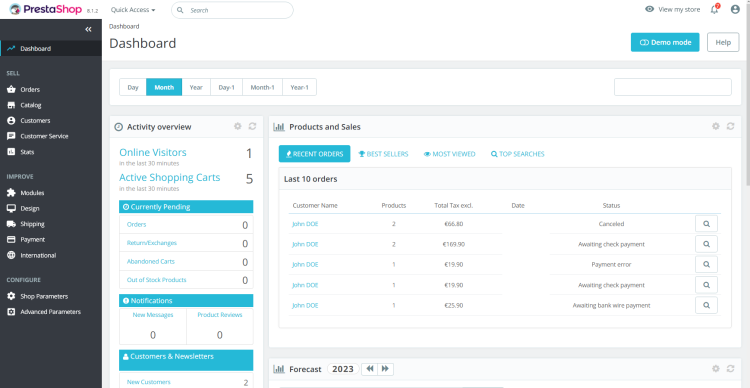
Task: Open the user profile avatar icon
Action: (735, 10)
